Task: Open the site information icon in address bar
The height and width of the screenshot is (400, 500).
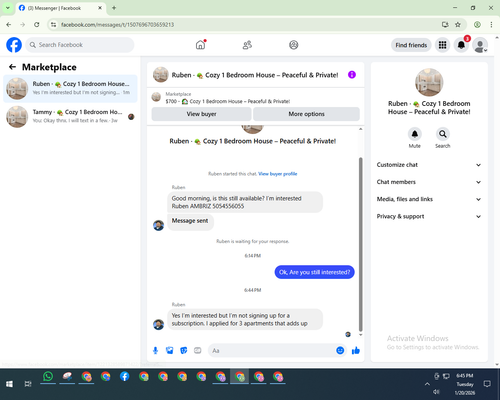Action: click(x=53, y=25)
